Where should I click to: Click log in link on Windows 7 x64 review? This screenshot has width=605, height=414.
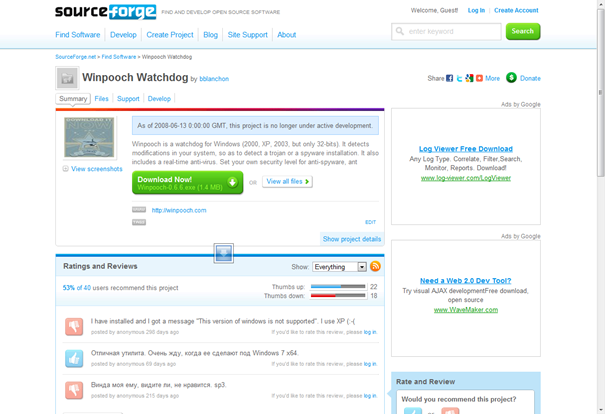370,364
